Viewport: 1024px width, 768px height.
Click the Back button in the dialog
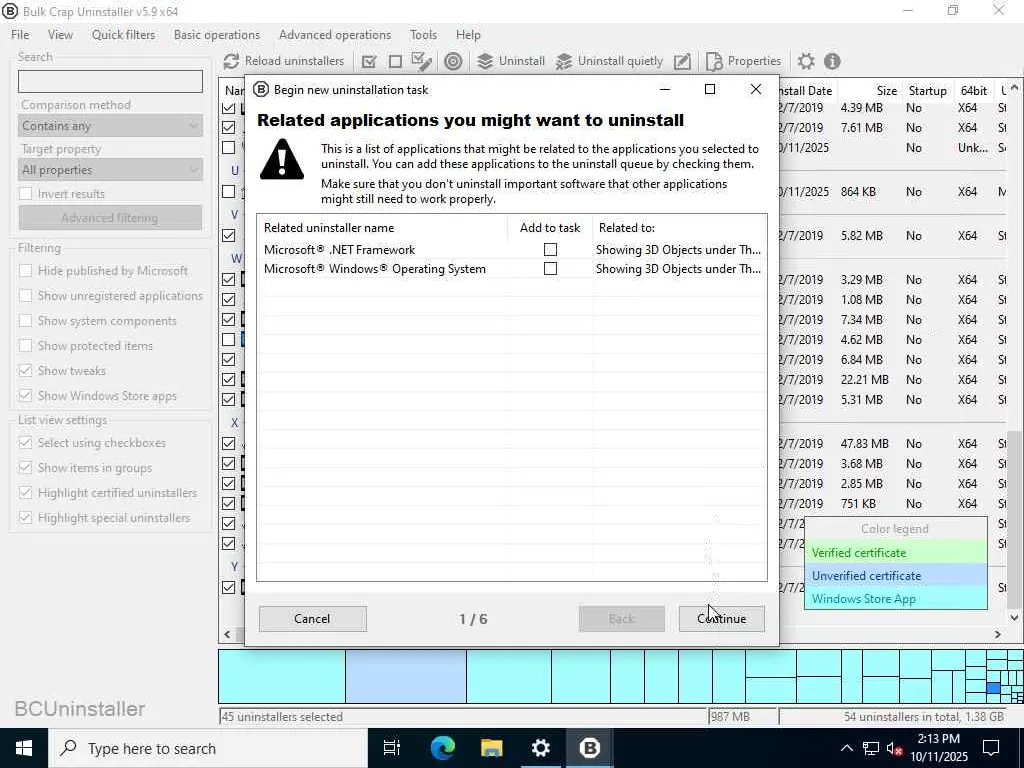622,618
